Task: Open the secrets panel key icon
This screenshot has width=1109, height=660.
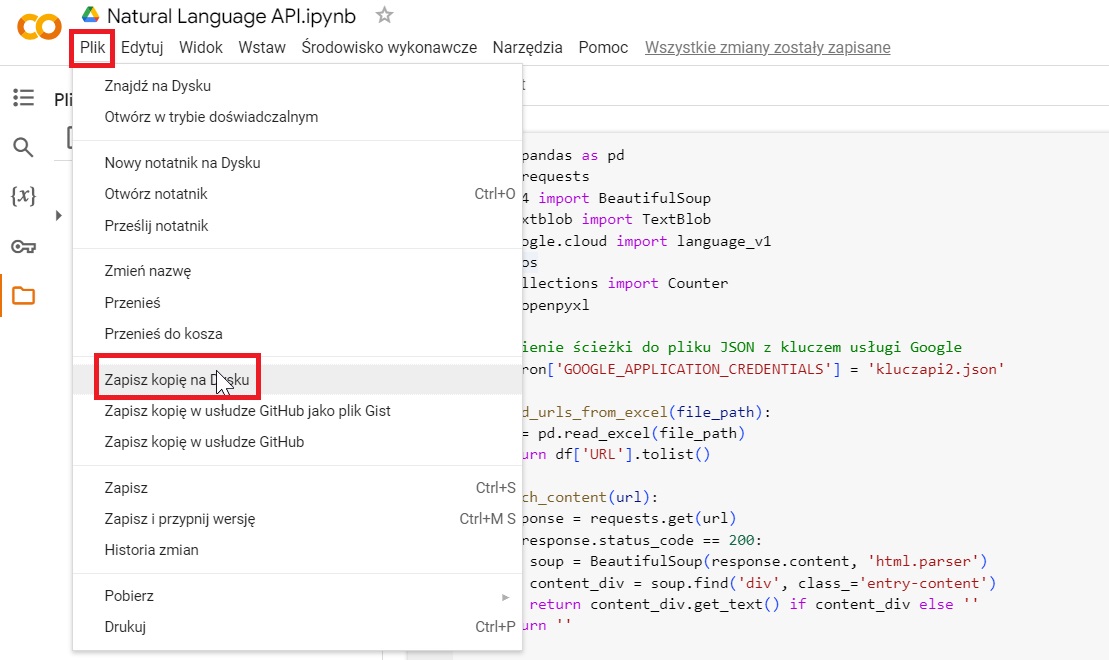Action: 23,246
